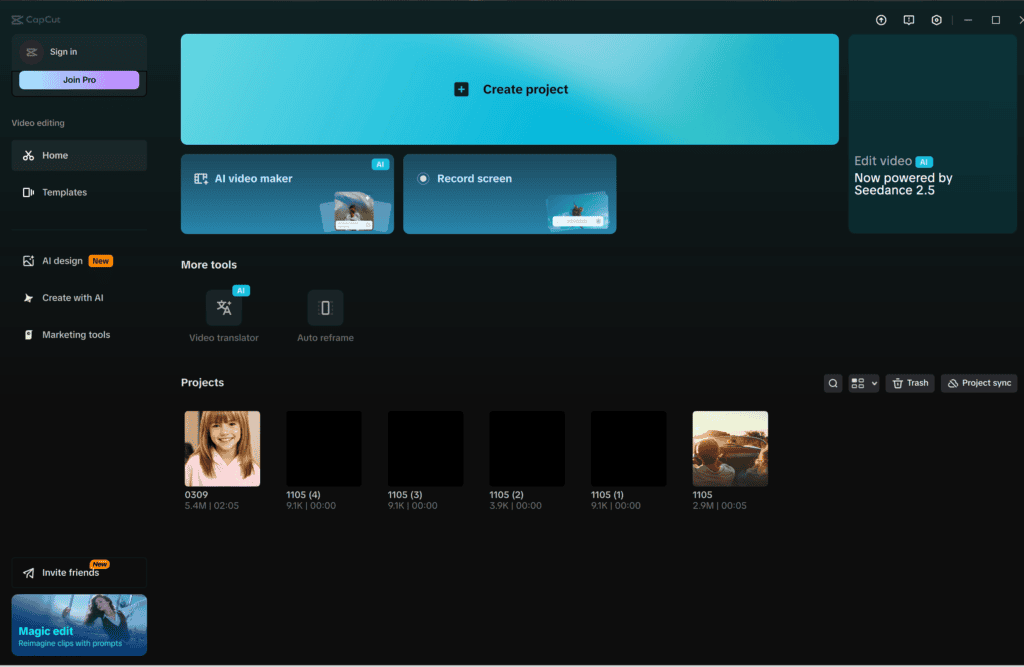
Task: Open the feedback icon in title bar
Action: tap(908, 20)
